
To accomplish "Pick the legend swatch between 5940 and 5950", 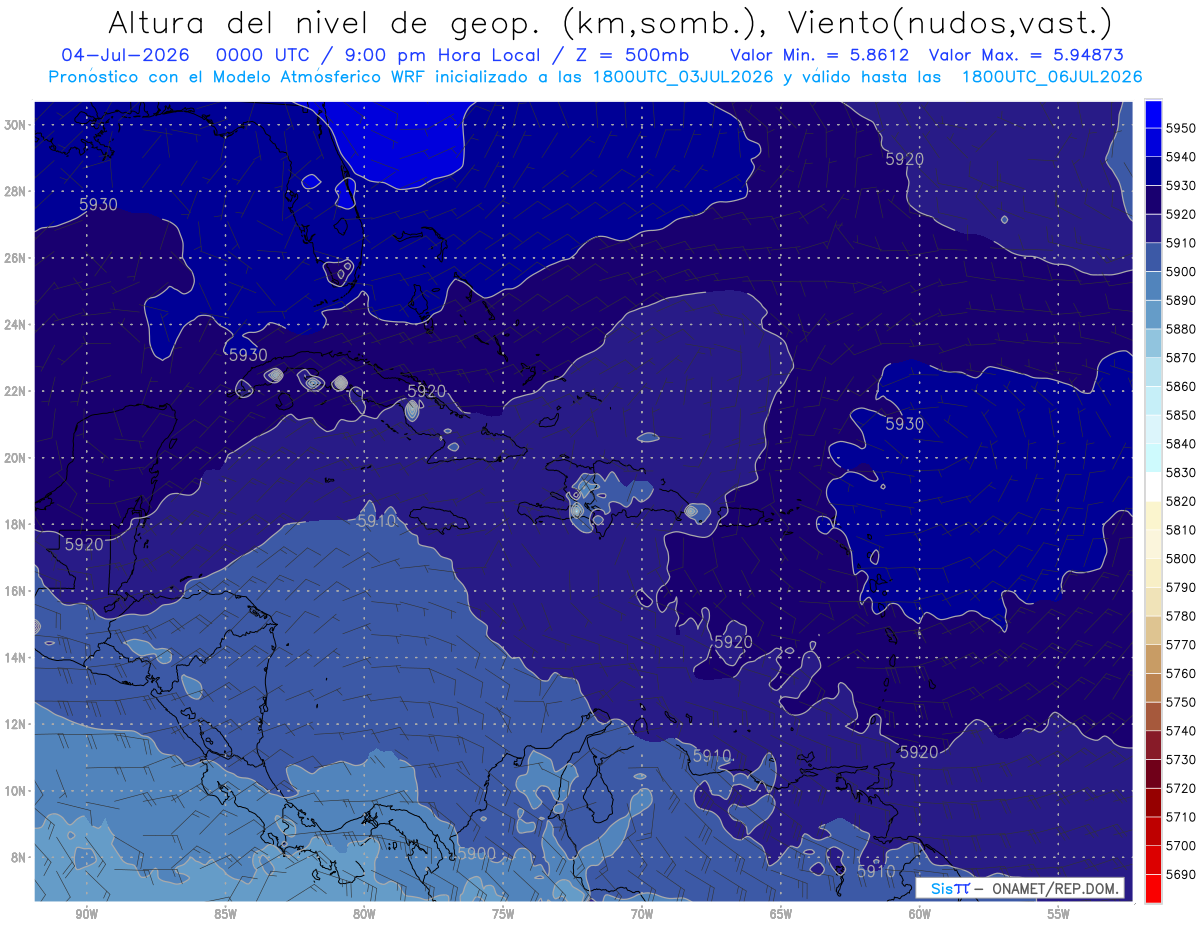I will 1153,143.
